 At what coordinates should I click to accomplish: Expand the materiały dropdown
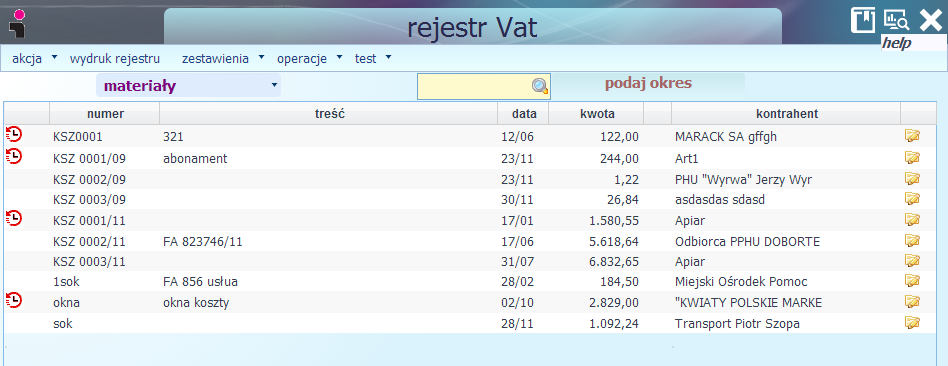pyautogui.click(x=188, y=85)
